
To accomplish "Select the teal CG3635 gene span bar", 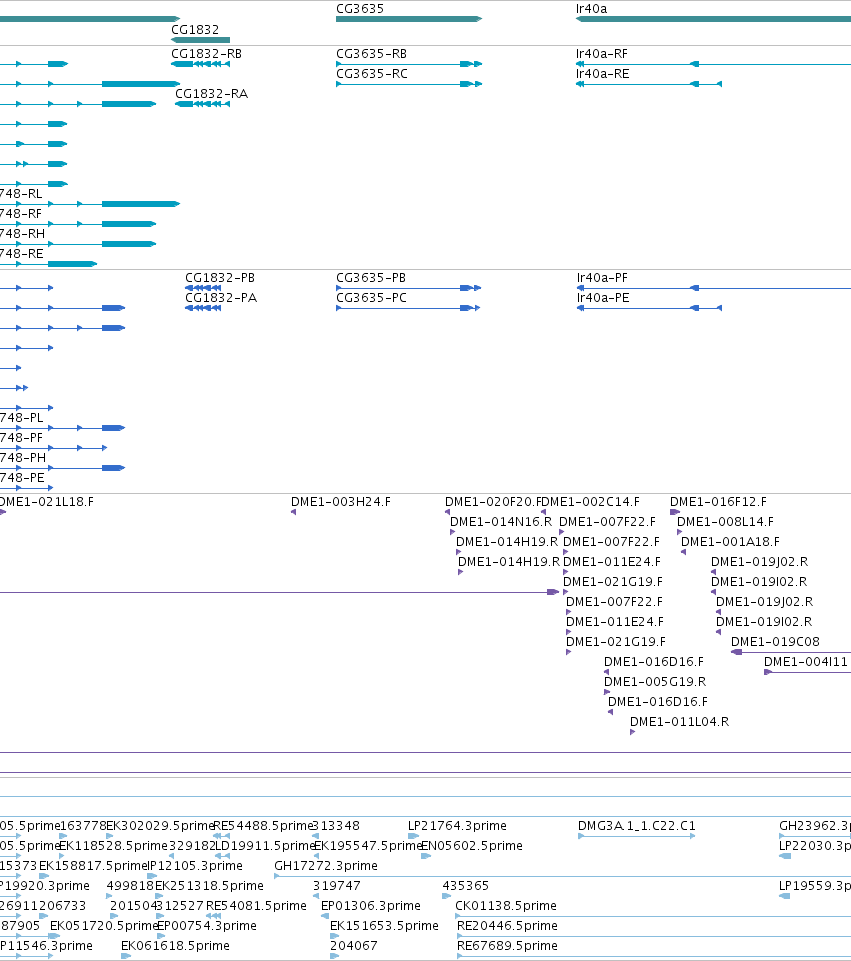I will click(x=409, y=19).
